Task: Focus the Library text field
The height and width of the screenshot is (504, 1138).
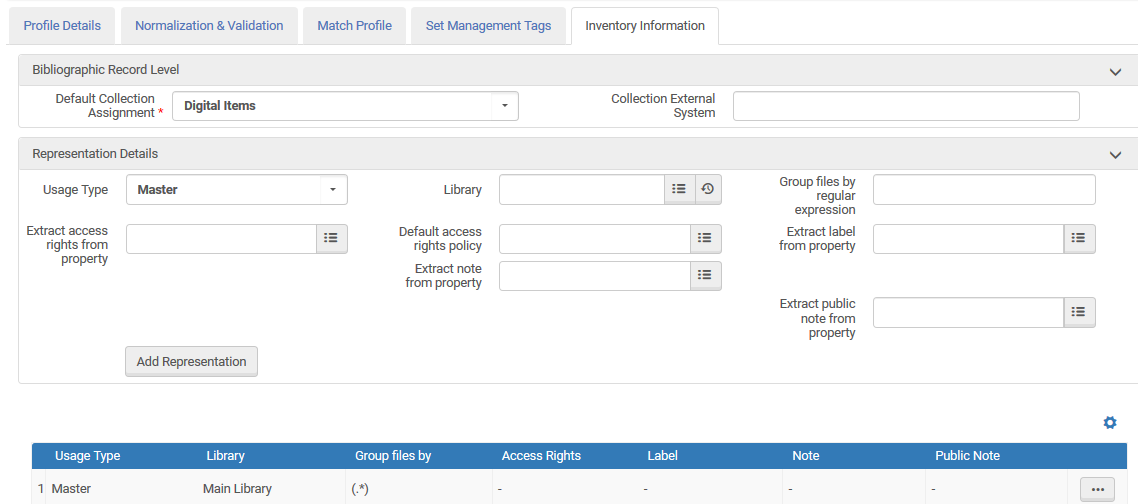Action: coord(582,190)
